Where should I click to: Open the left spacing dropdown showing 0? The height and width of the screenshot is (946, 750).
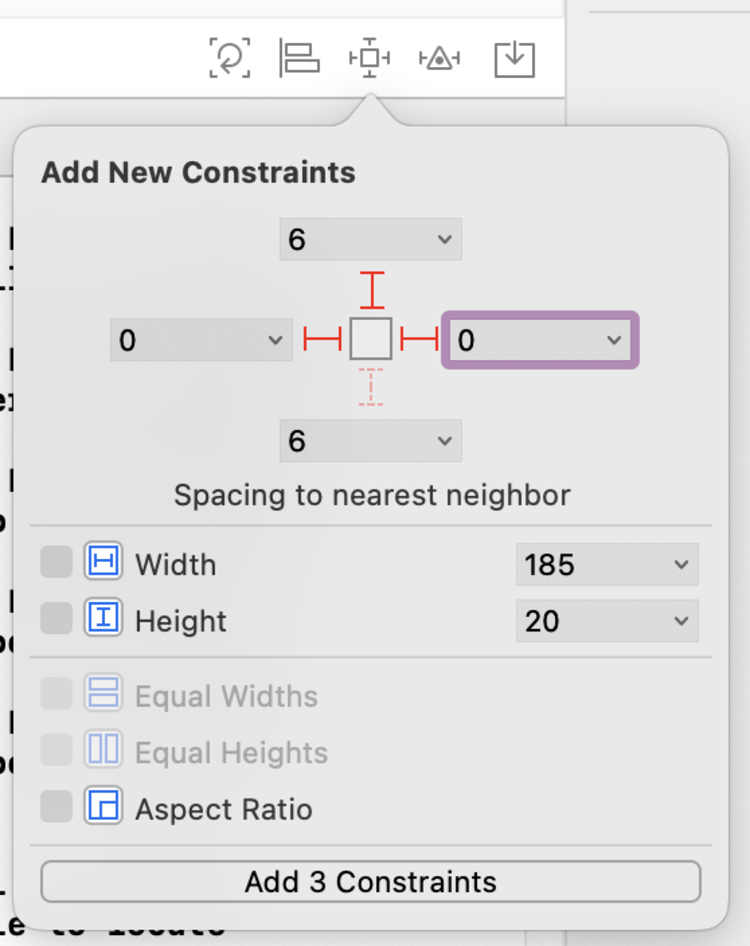pos(200,340)
